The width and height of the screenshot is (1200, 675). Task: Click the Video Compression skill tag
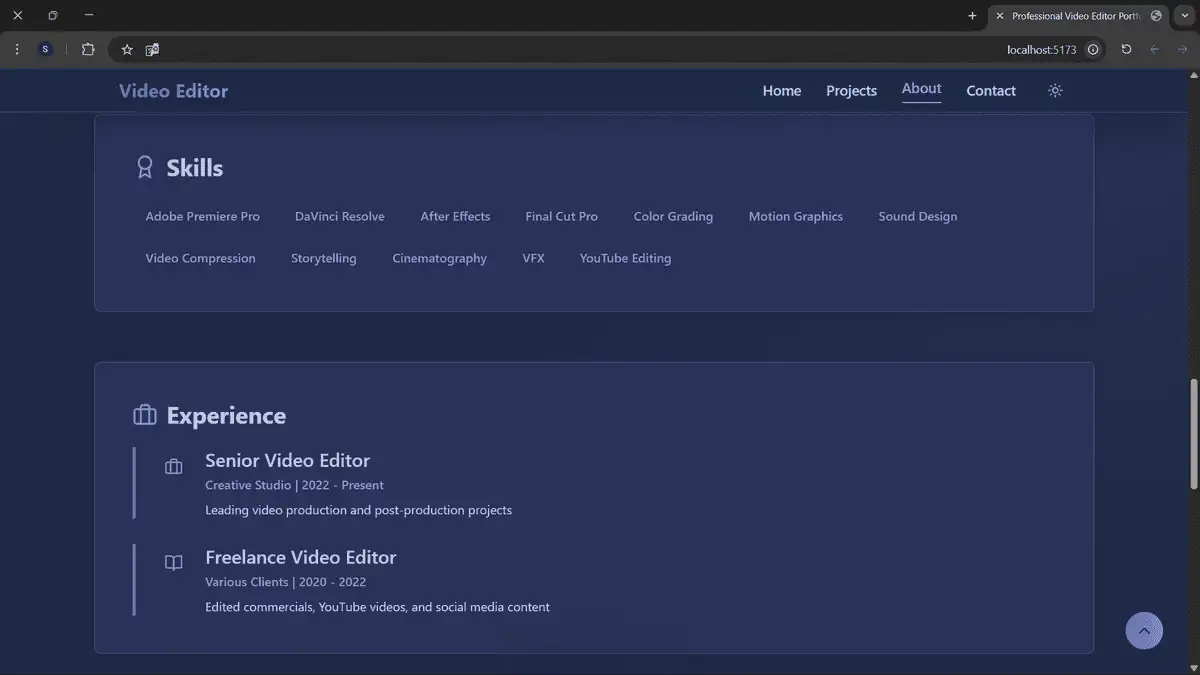pos(201,258)
